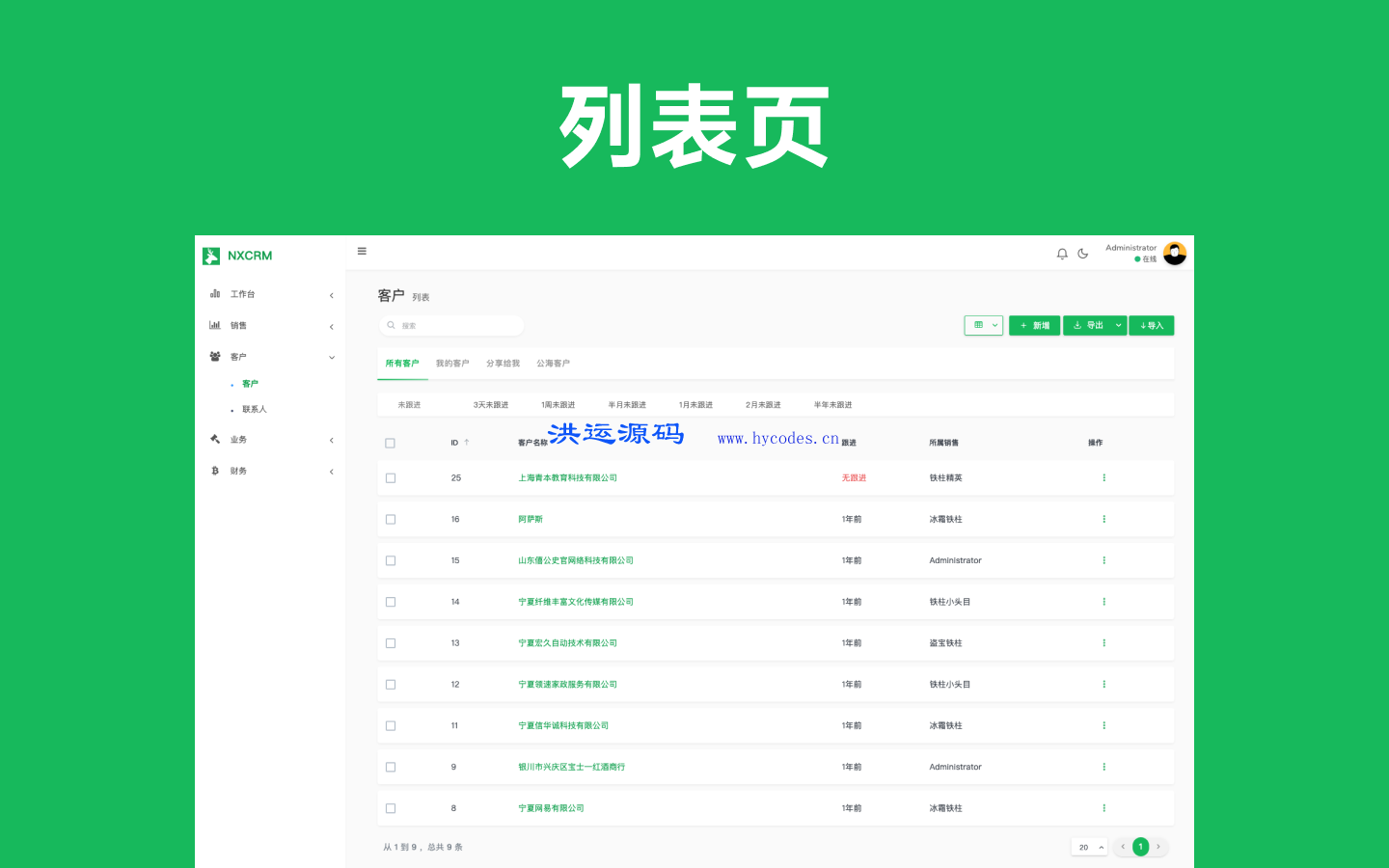The image size is (1389, 868).
Task: Switch to 所有客户 tab
Action: click(x=402, y=364)
